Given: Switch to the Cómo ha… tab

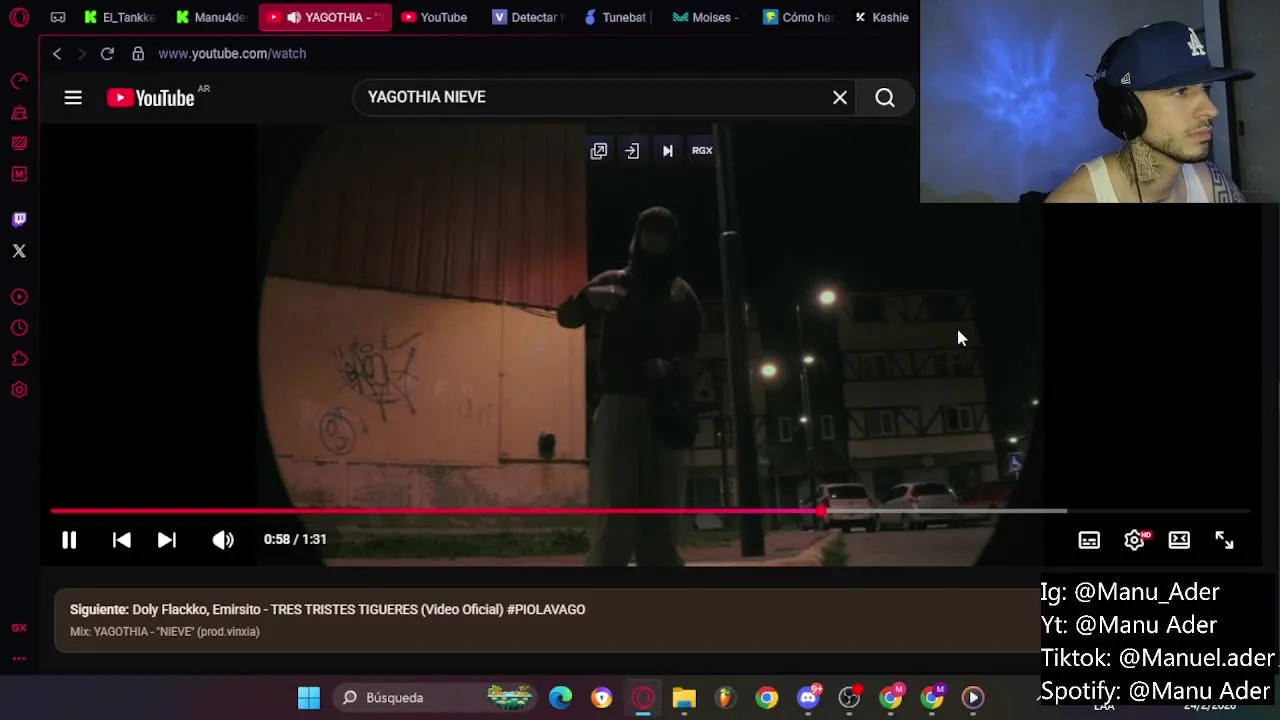Looking at the screenshot, I should 797,17.
